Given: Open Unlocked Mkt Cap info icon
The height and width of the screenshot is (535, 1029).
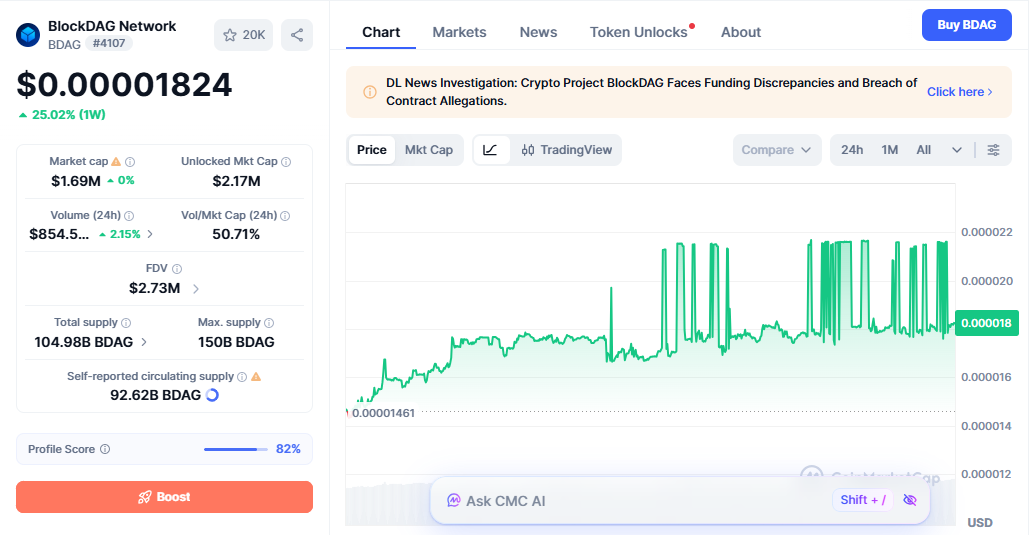Looking at the screenshot, I should (x=285, y=161).
